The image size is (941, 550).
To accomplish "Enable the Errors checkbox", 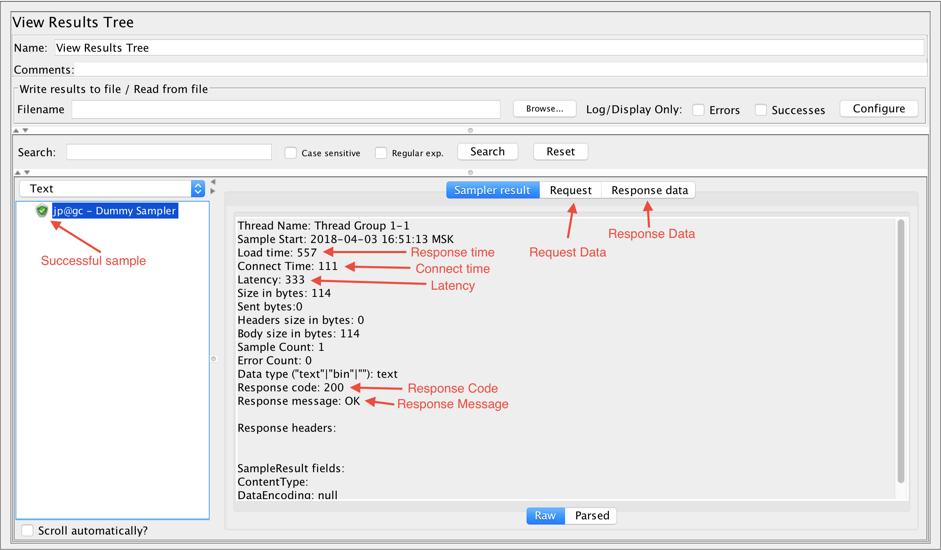I will click(x=698, y=110).
